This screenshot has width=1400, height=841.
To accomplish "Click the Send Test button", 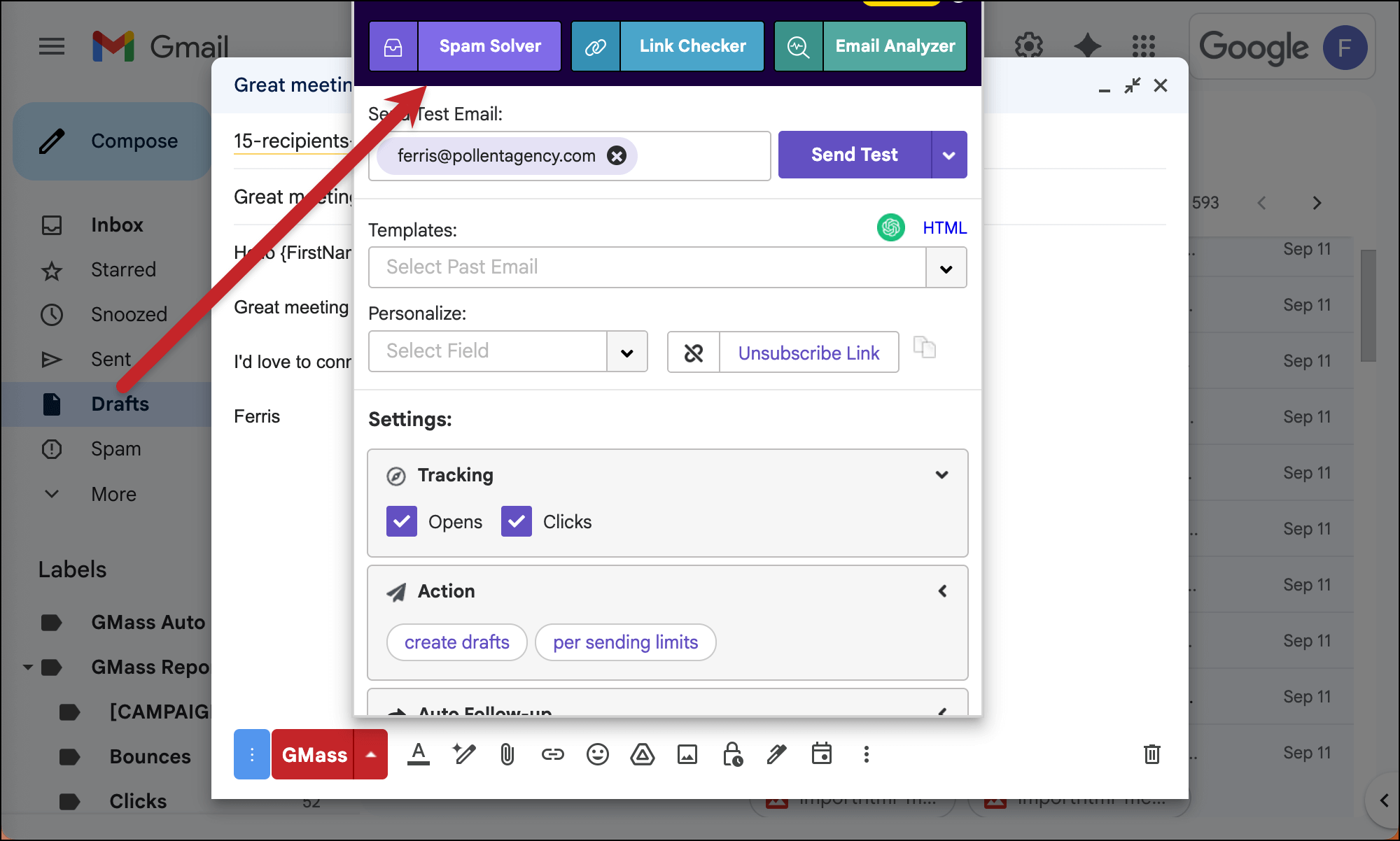I will (854, 155).
